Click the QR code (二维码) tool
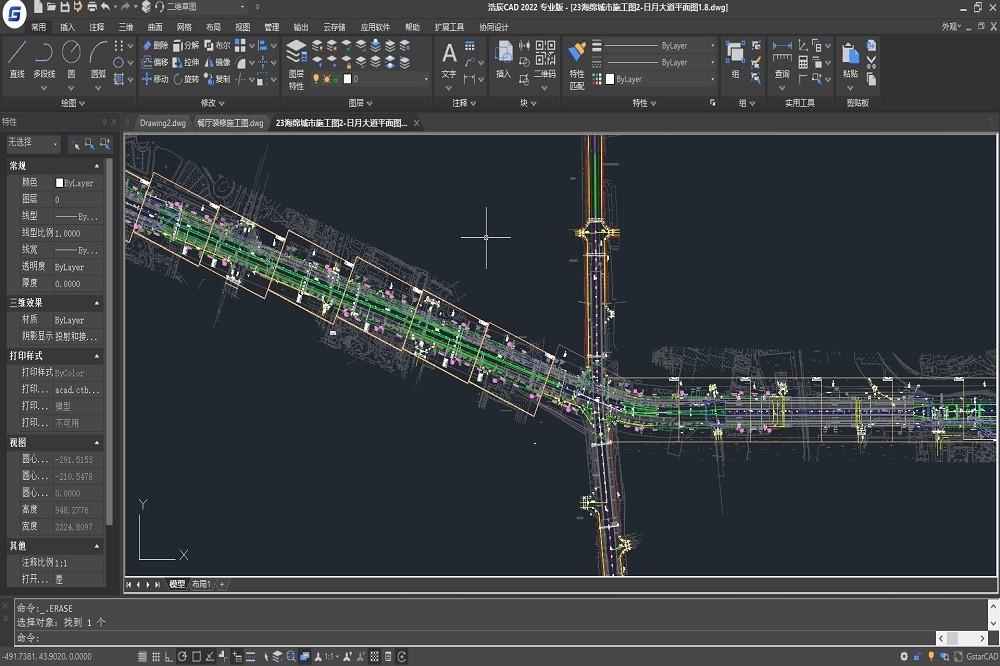This screenshot has height=666, width=1000. pos(545,59)
